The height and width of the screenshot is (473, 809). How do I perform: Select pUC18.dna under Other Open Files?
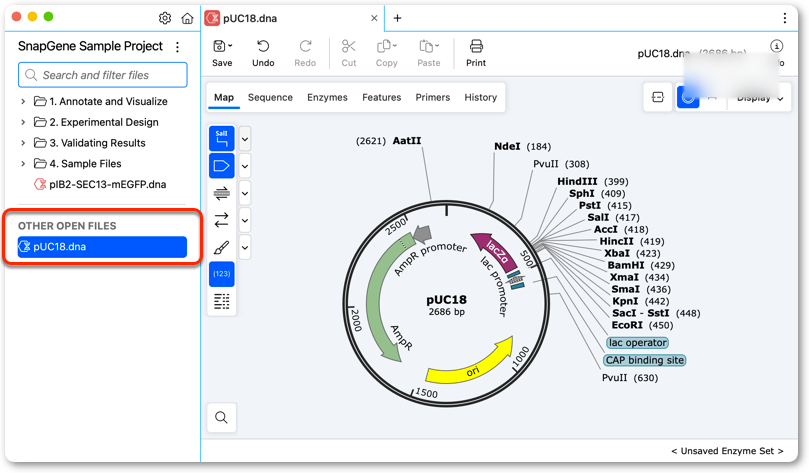[x=102, y=247]
